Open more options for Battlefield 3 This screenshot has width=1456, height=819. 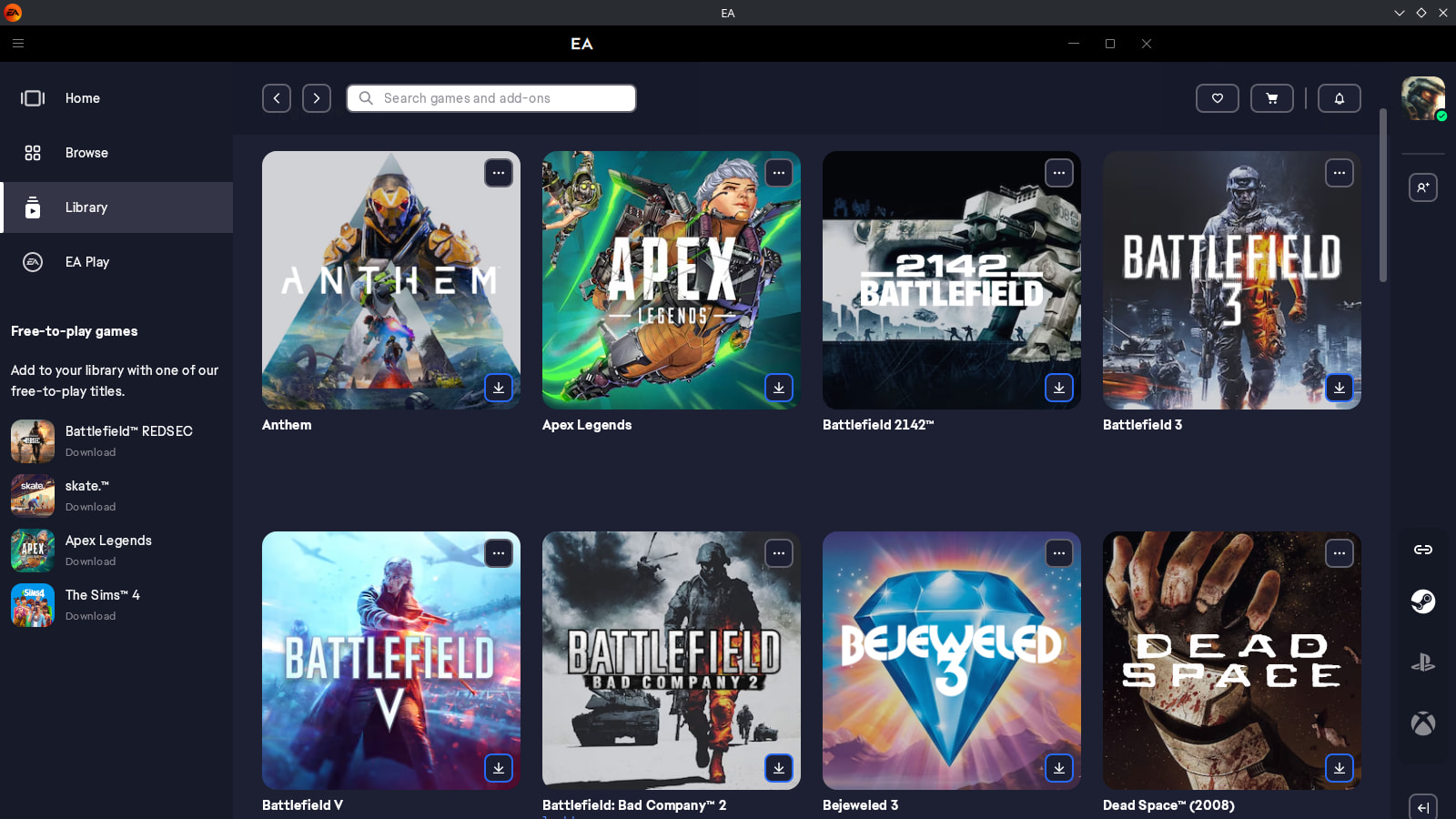pyautogui.click(x=1339, y=173)
